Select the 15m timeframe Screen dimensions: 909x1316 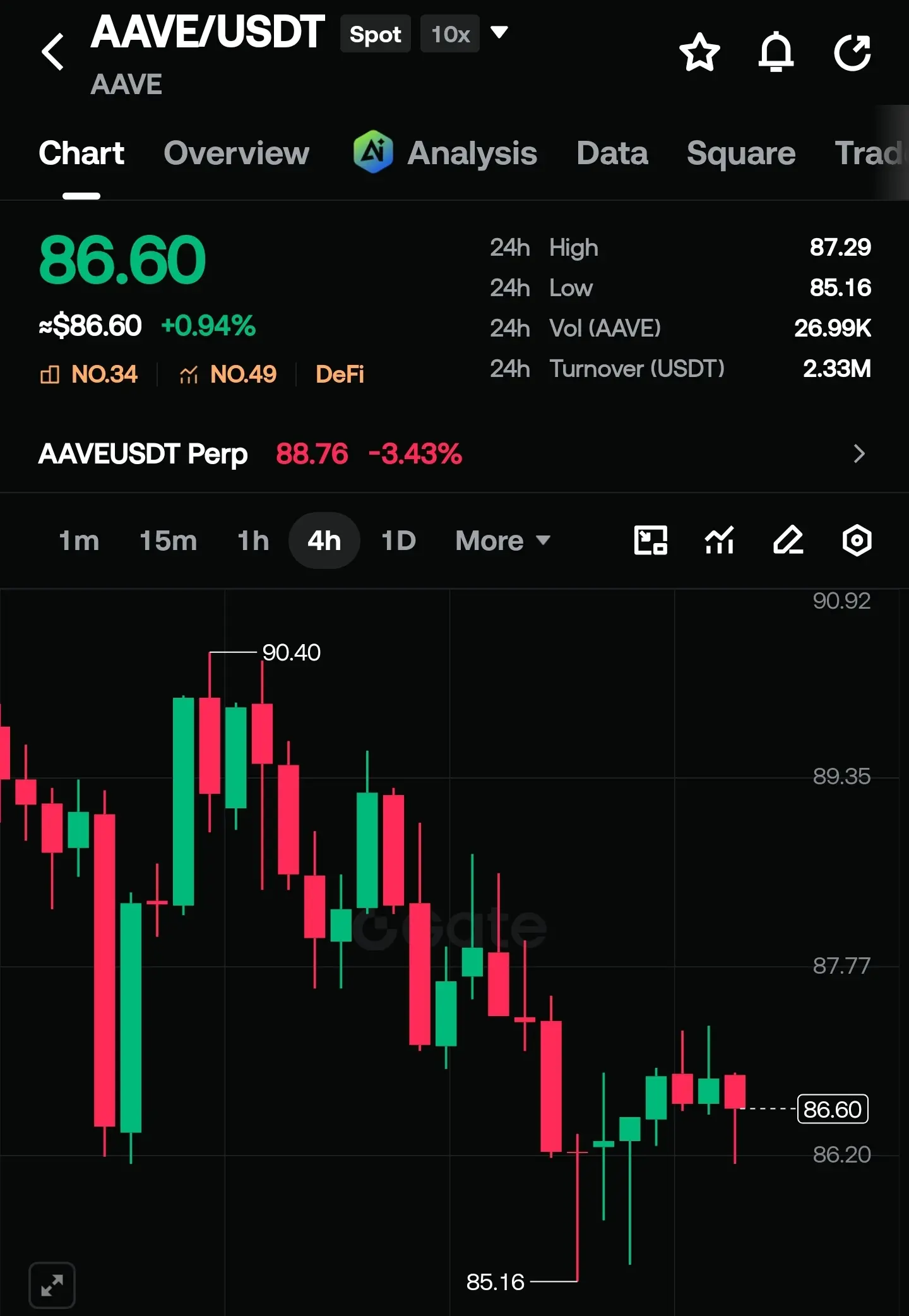[x=169, y=541]
